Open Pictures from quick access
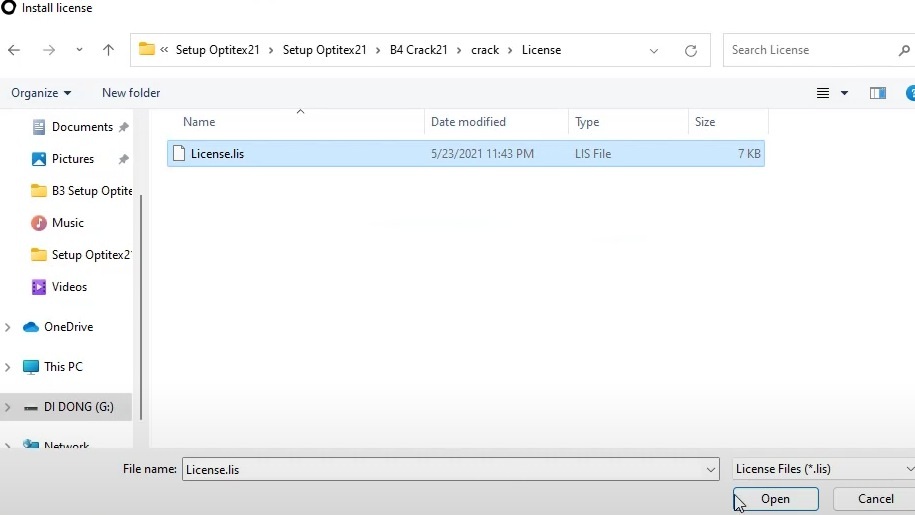915x515 pixels. (x=72, y=159)
